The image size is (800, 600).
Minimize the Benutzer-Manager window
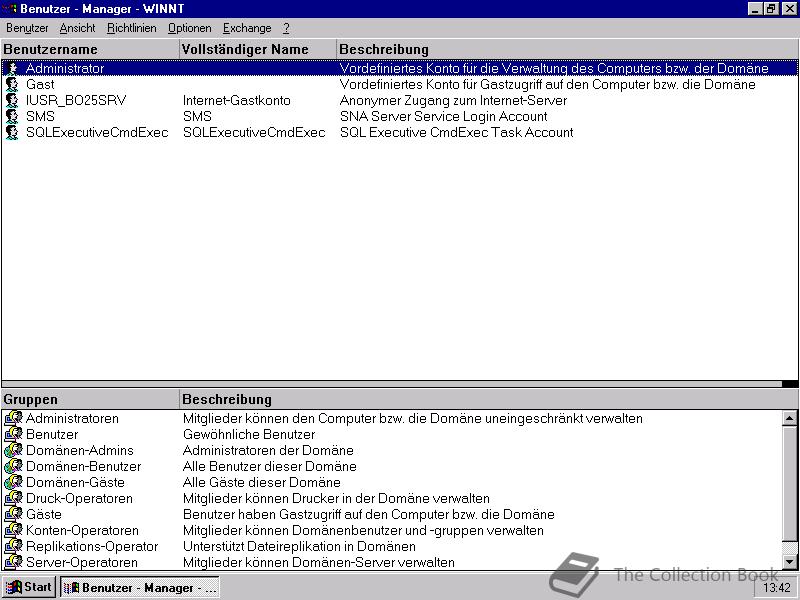click(x=756, y=9)
